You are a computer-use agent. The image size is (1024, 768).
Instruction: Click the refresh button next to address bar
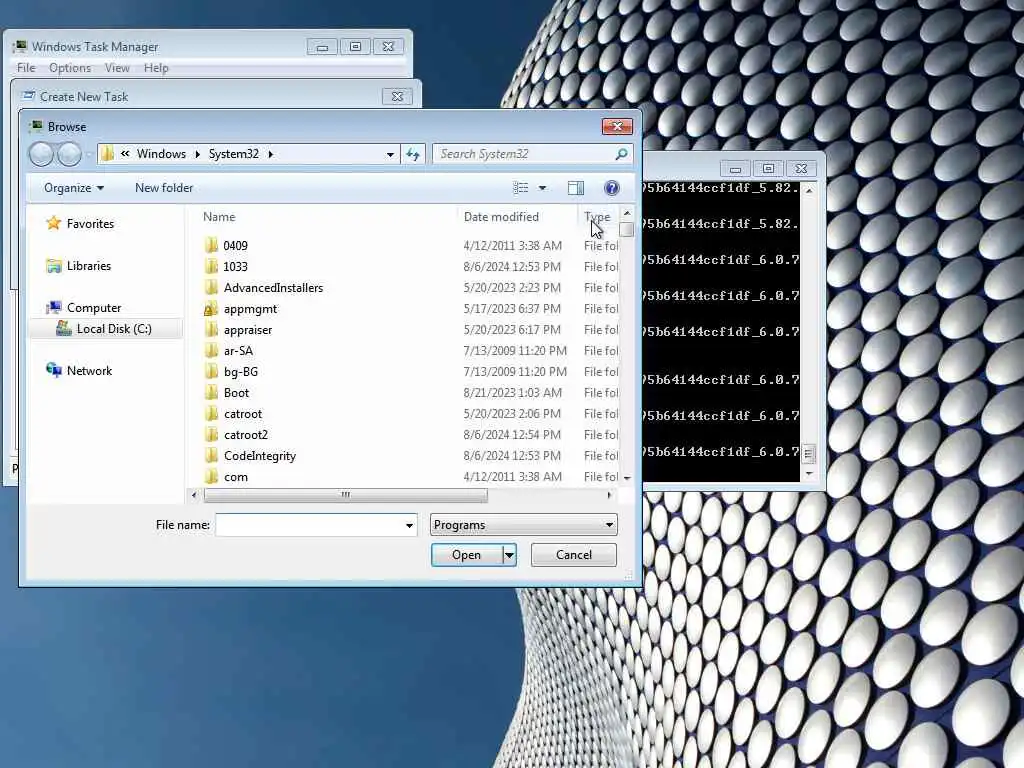pos(413,154)
